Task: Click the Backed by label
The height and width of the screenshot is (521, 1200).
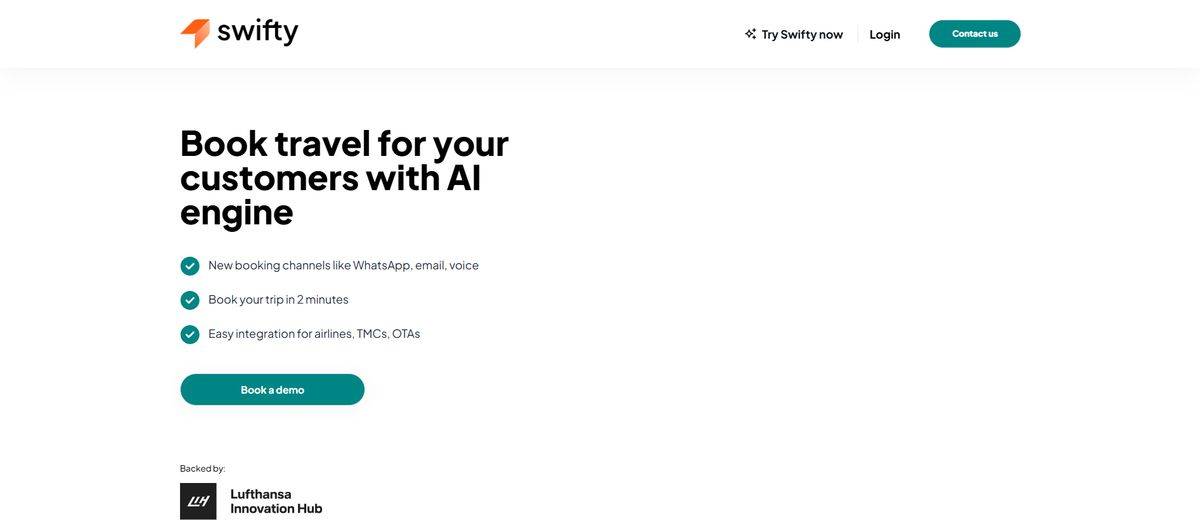Action: coord(202,468)
